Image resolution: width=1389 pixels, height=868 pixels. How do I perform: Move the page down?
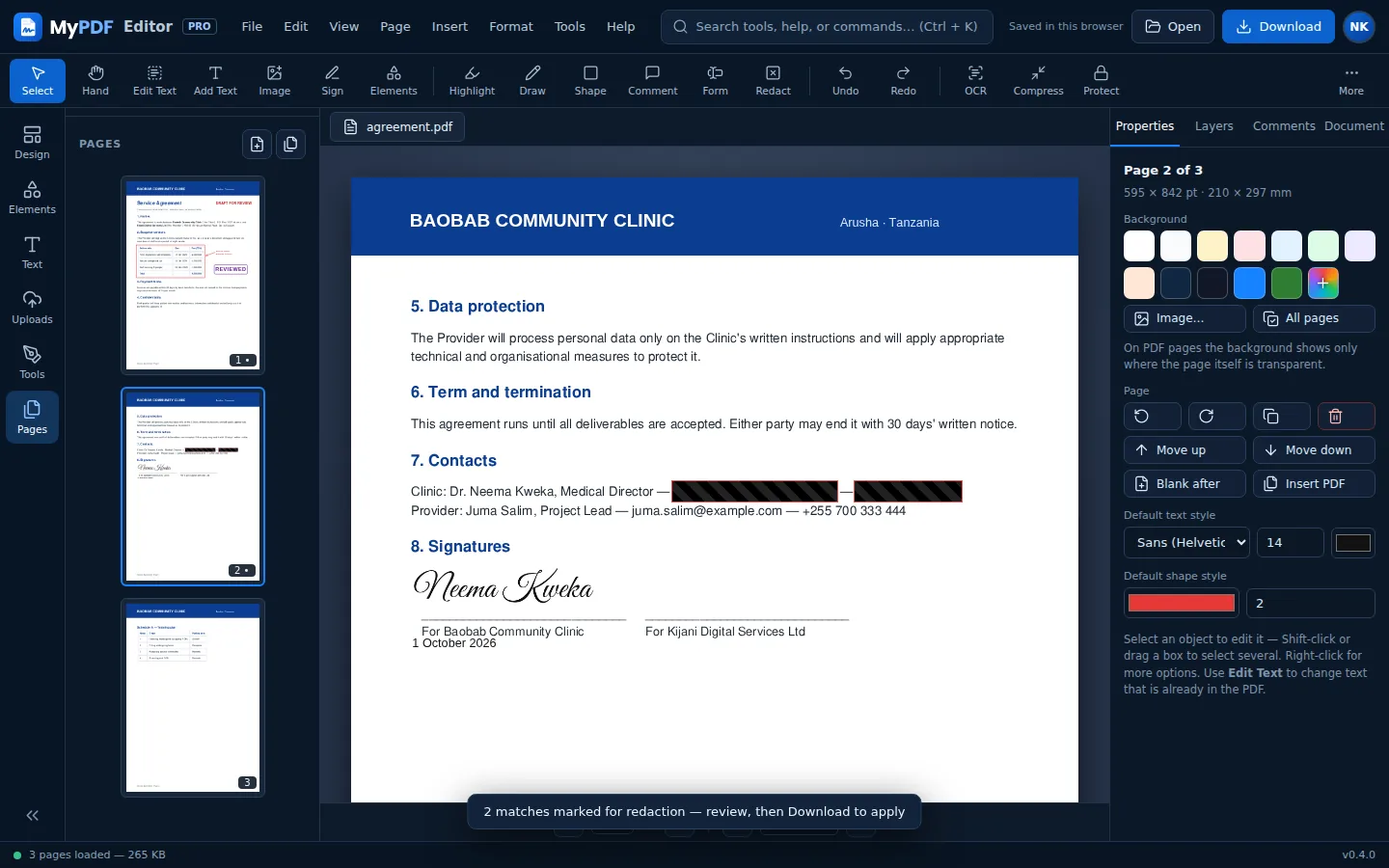1314,450
